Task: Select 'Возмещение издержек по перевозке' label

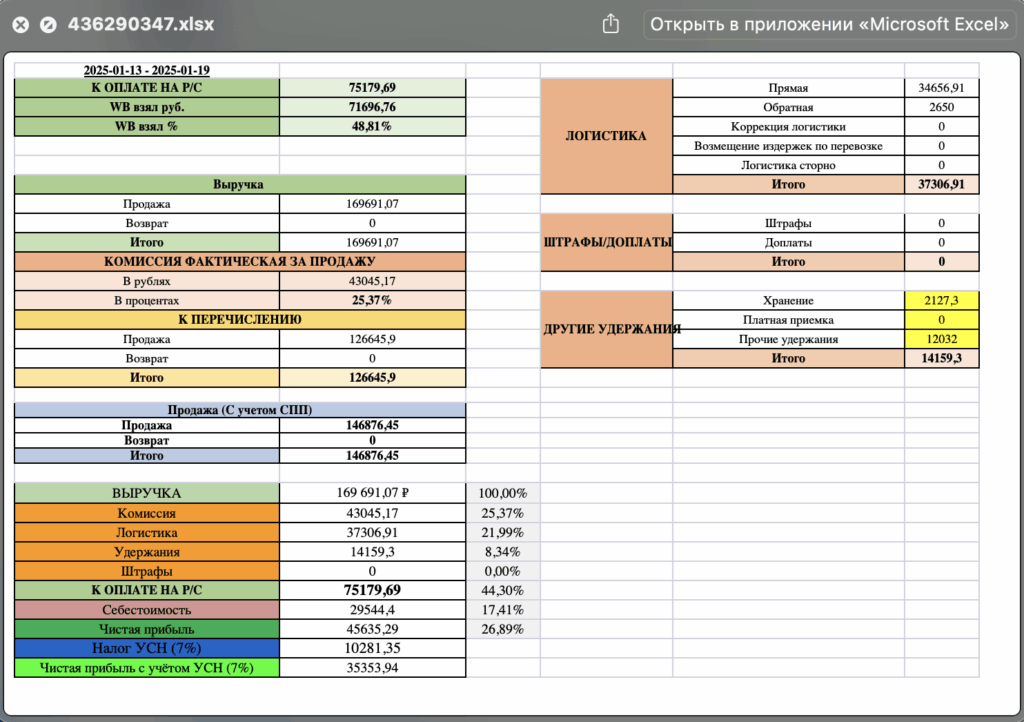Action: coord(788,146)
